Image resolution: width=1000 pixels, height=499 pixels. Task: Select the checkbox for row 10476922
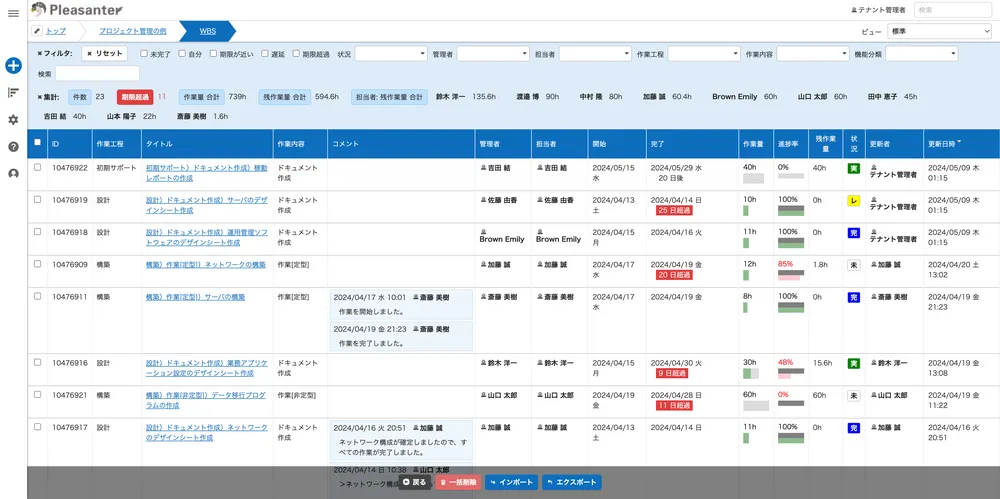[38, 167]
